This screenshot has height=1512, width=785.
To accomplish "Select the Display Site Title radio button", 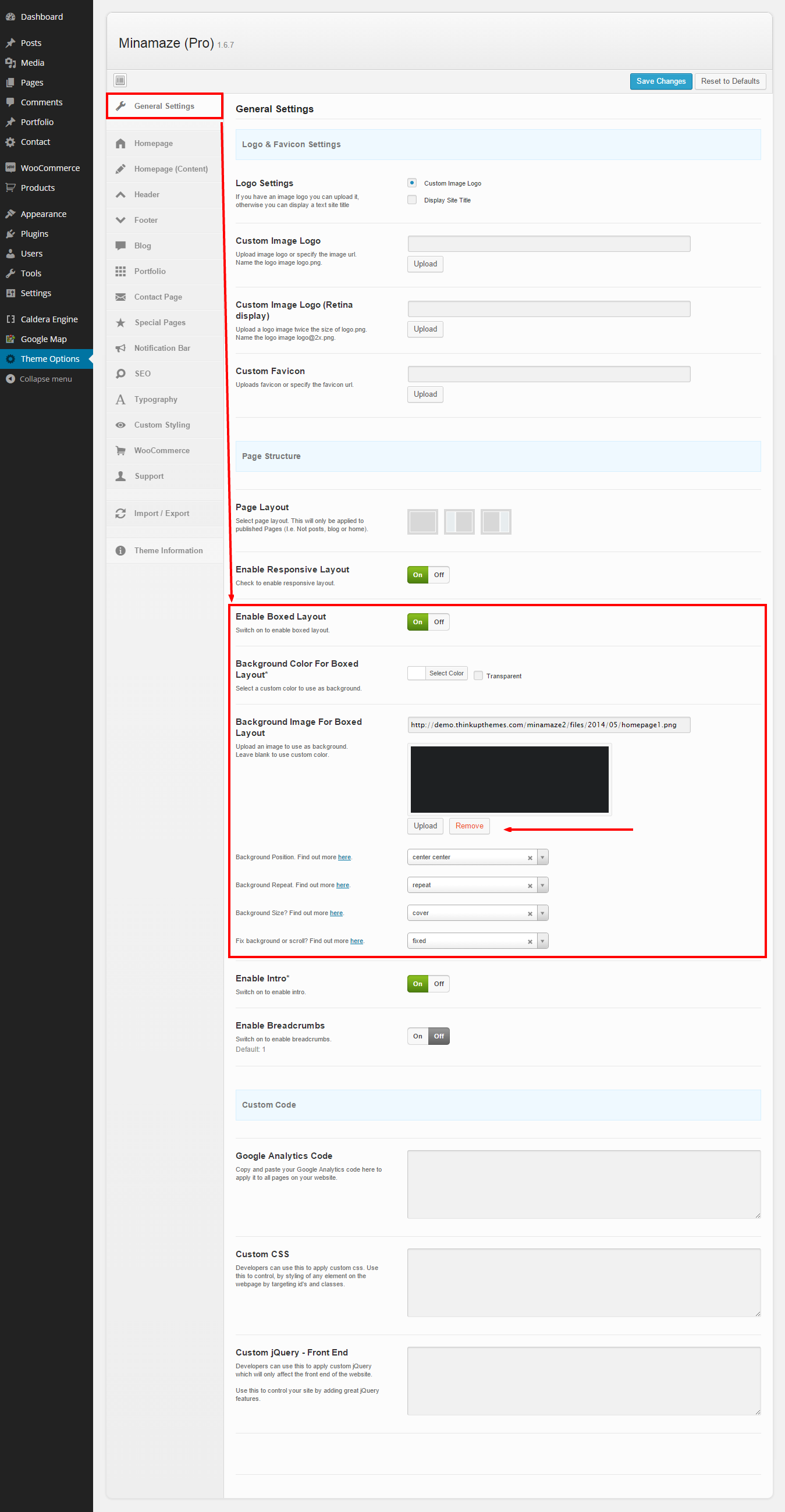I will click(412, 200).
